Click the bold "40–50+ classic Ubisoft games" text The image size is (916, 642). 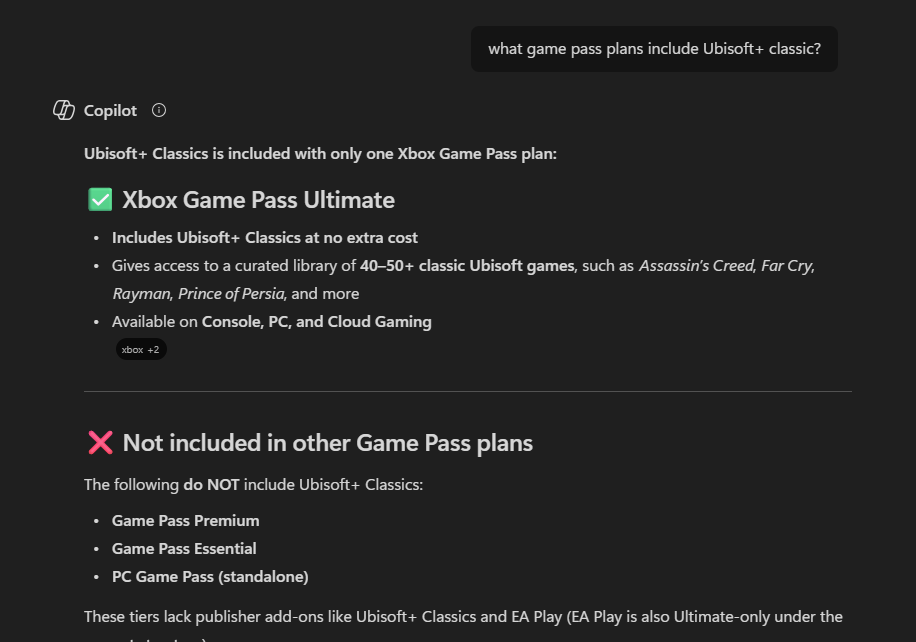467,266
